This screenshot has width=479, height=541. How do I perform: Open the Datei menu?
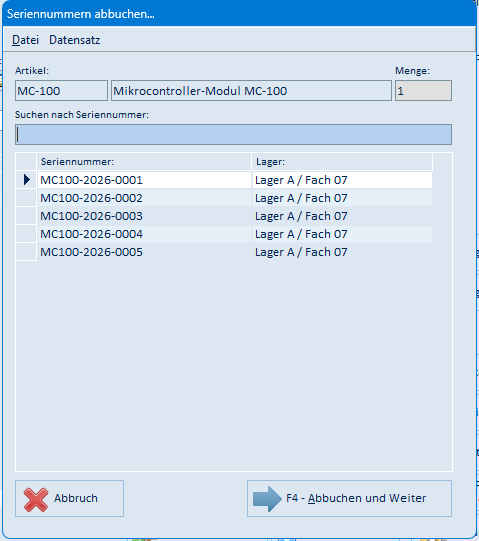pyautogui.click(x=25, y=40)
